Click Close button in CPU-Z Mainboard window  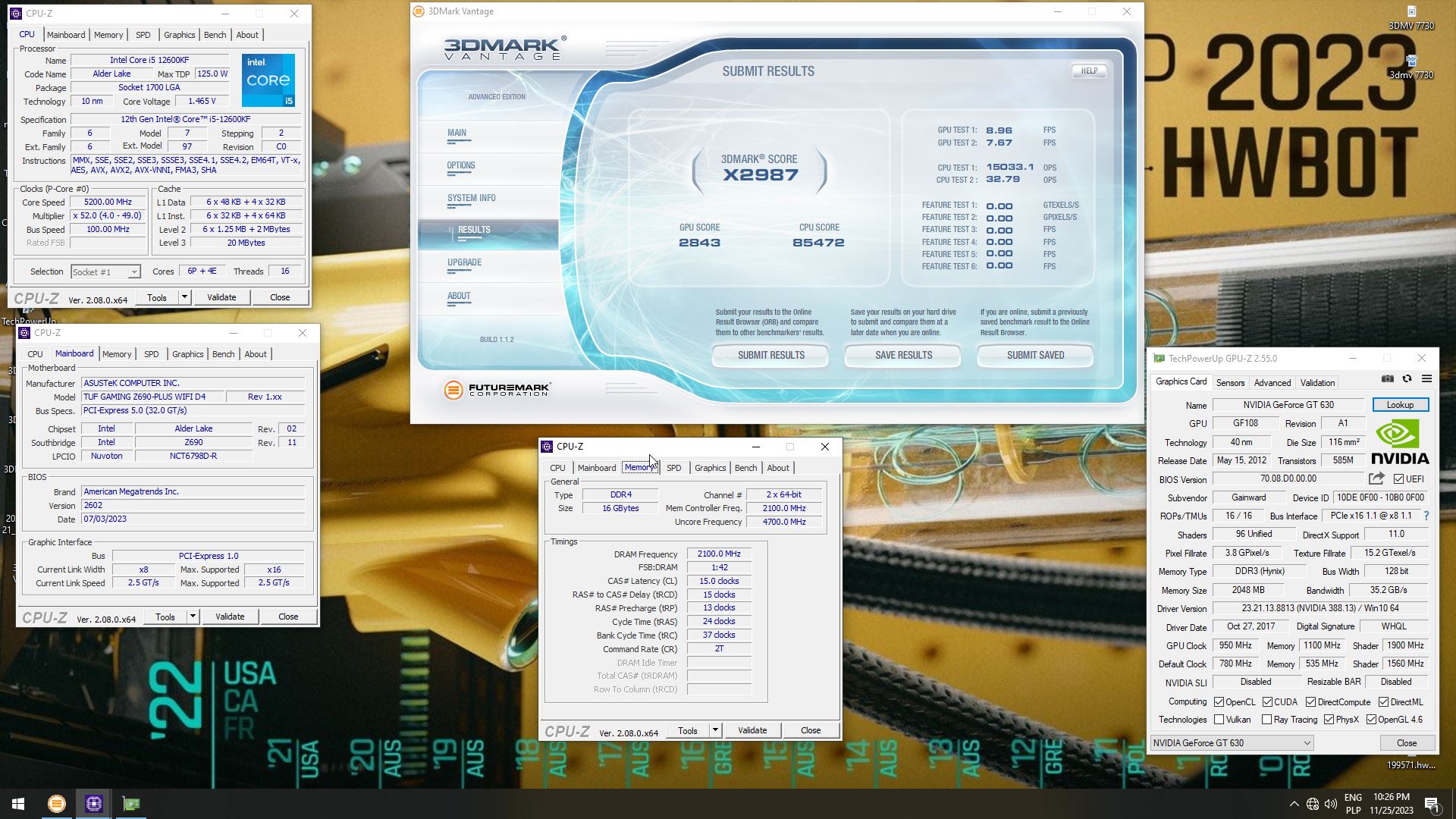coord(288,617)
